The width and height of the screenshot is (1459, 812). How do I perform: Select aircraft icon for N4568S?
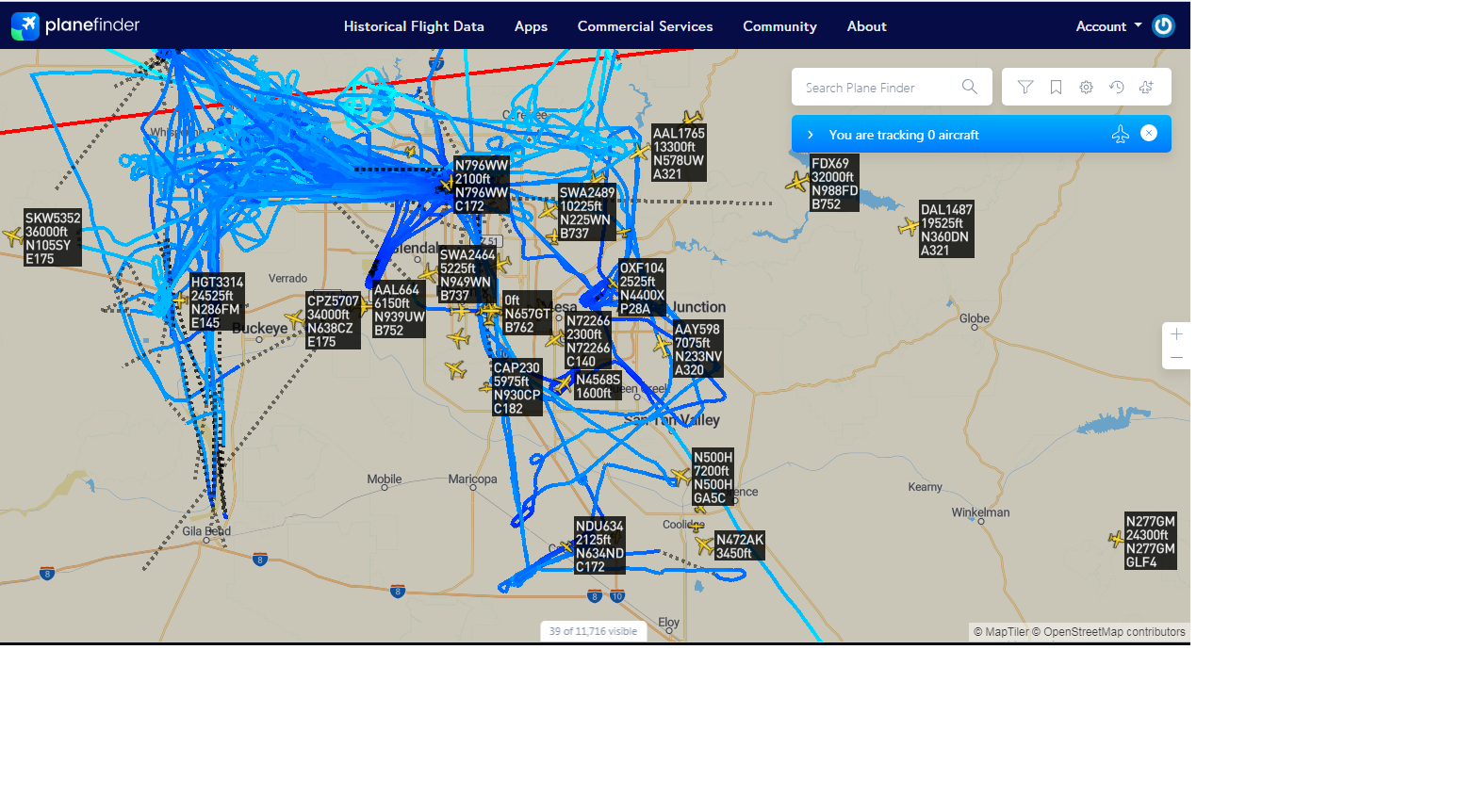tap(565, 383)
